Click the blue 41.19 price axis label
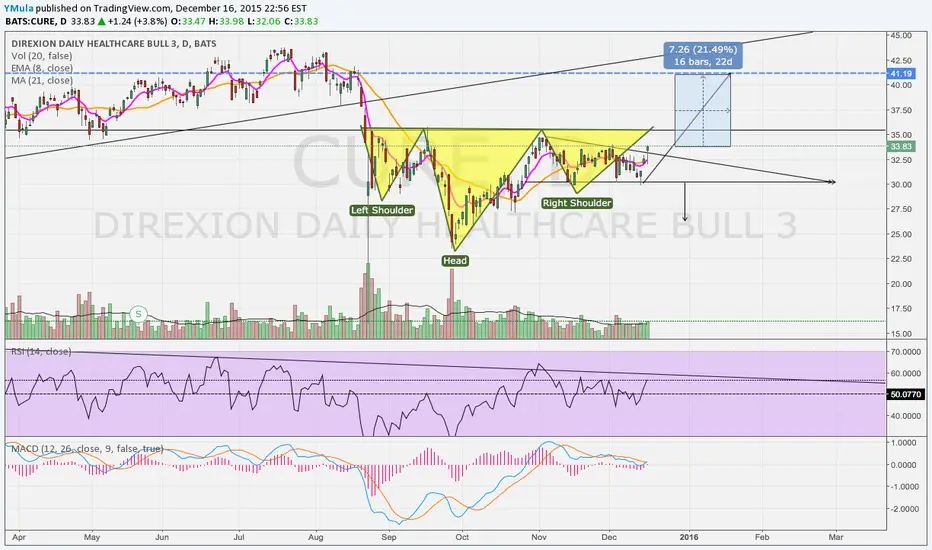Image resolution: width=932 pixels, height=550 pixels. click(x=900, y=74)
